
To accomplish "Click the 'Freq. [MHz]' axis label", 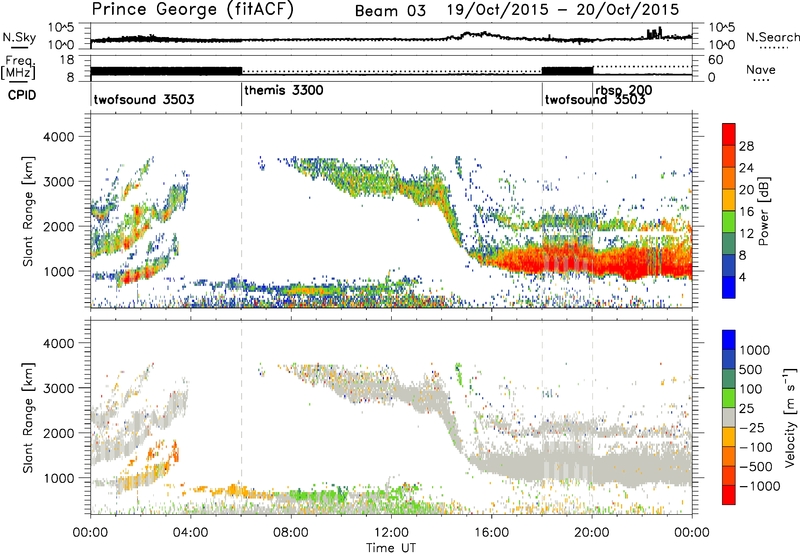I will pyautogui.click(x=18, y=68).
